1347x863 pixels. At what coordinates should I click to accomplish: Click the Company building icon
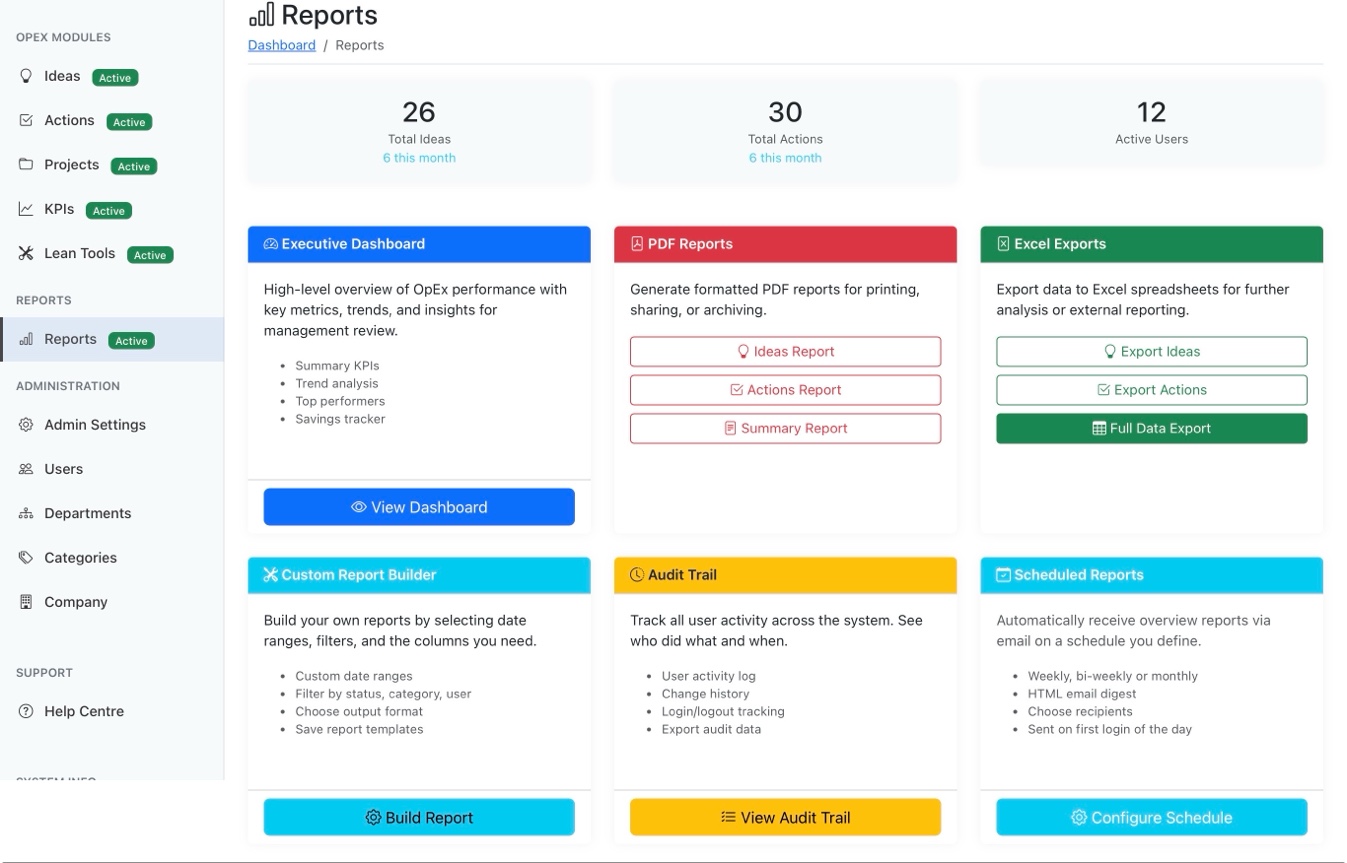coord(25,601)
